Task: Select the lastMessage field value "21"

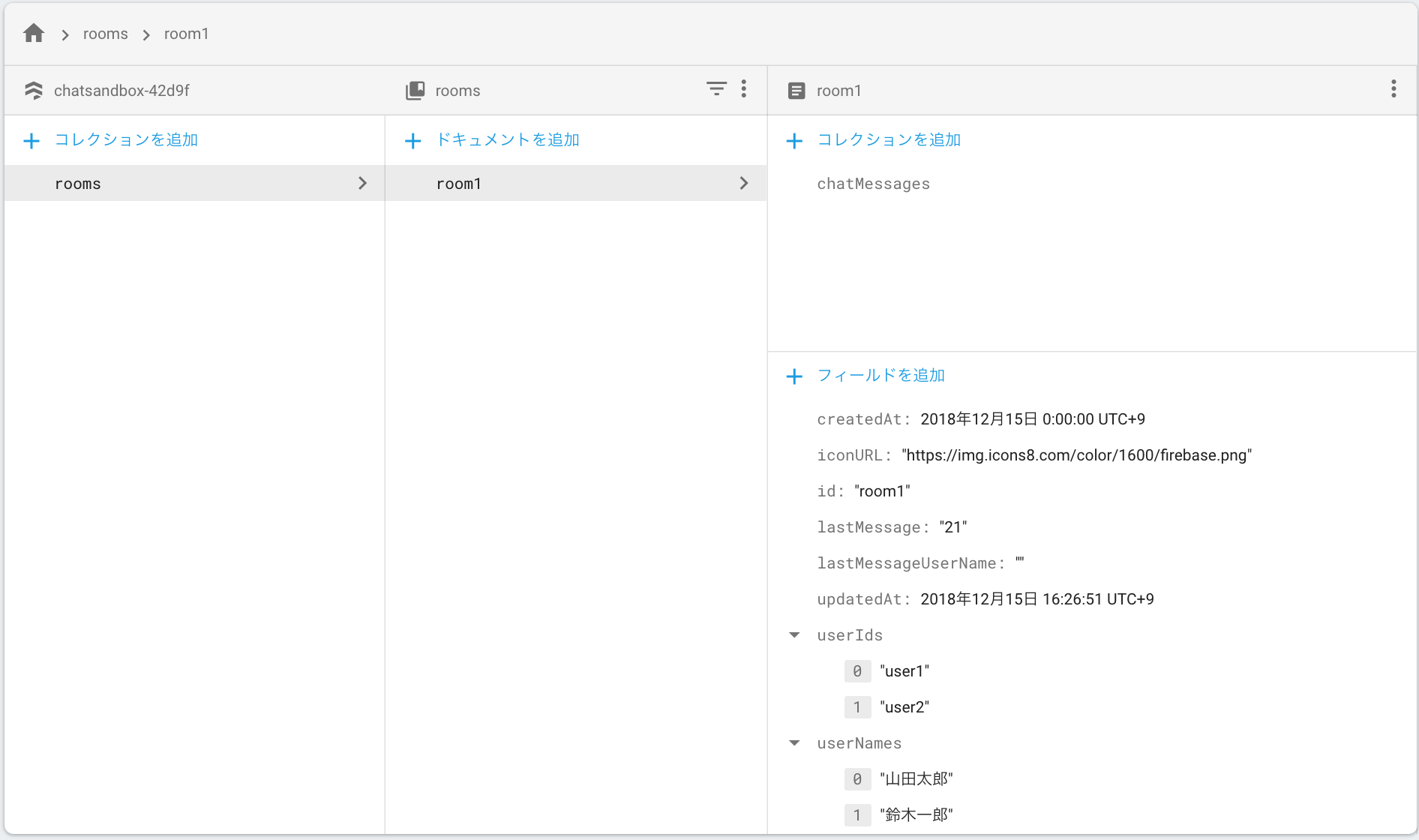Action: [x=952, y=526]
